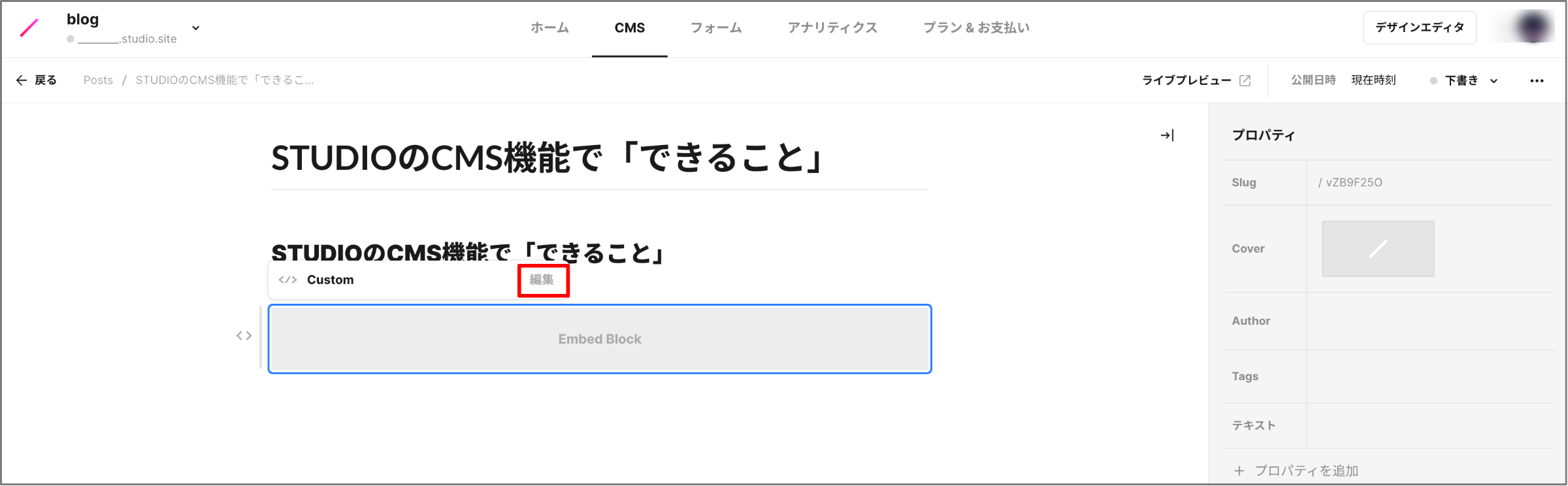Click the blurred user avatar

click(1533, 27)
